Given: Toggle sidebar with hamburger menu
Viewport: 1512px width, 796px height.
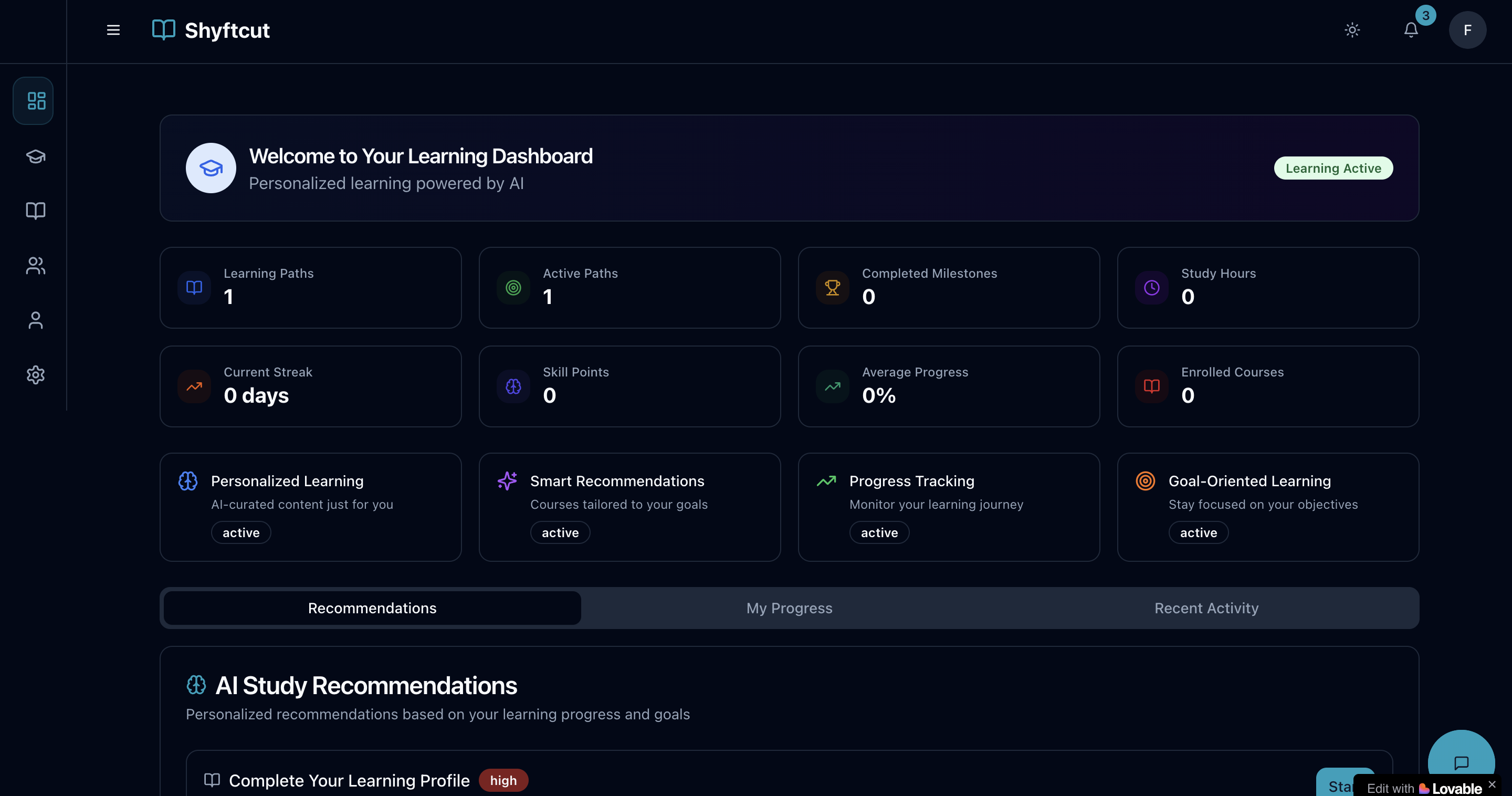Looking at the screenshot, I should click(x=113, y=30).
